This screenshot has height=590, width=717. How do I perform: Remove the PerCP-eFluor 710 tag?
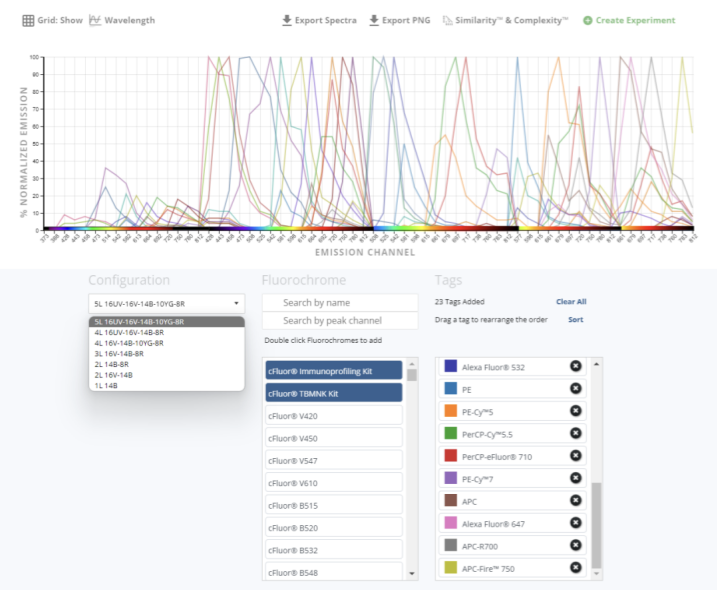[x=575, y=456]
